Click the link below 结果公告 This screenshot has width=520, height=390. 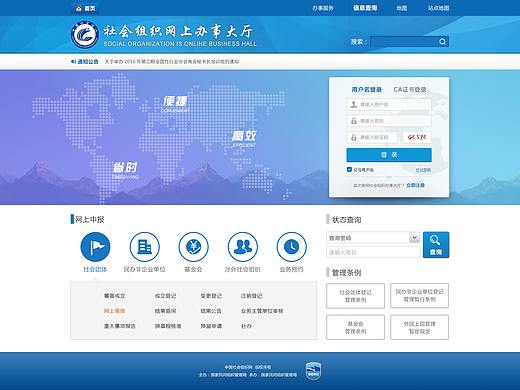tap(211, 326)
